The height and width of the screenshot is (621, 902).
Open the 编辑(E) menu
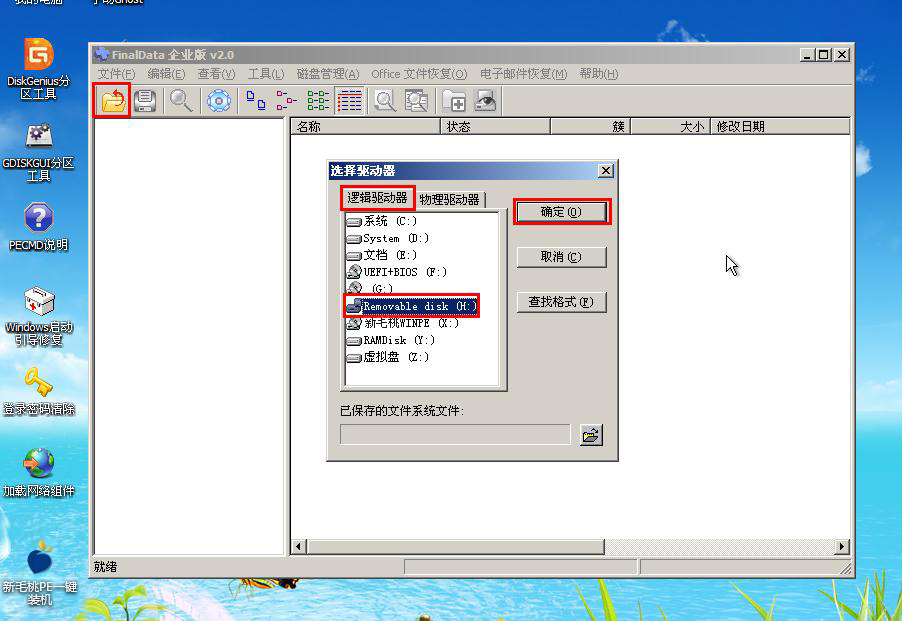pos(166,74)
